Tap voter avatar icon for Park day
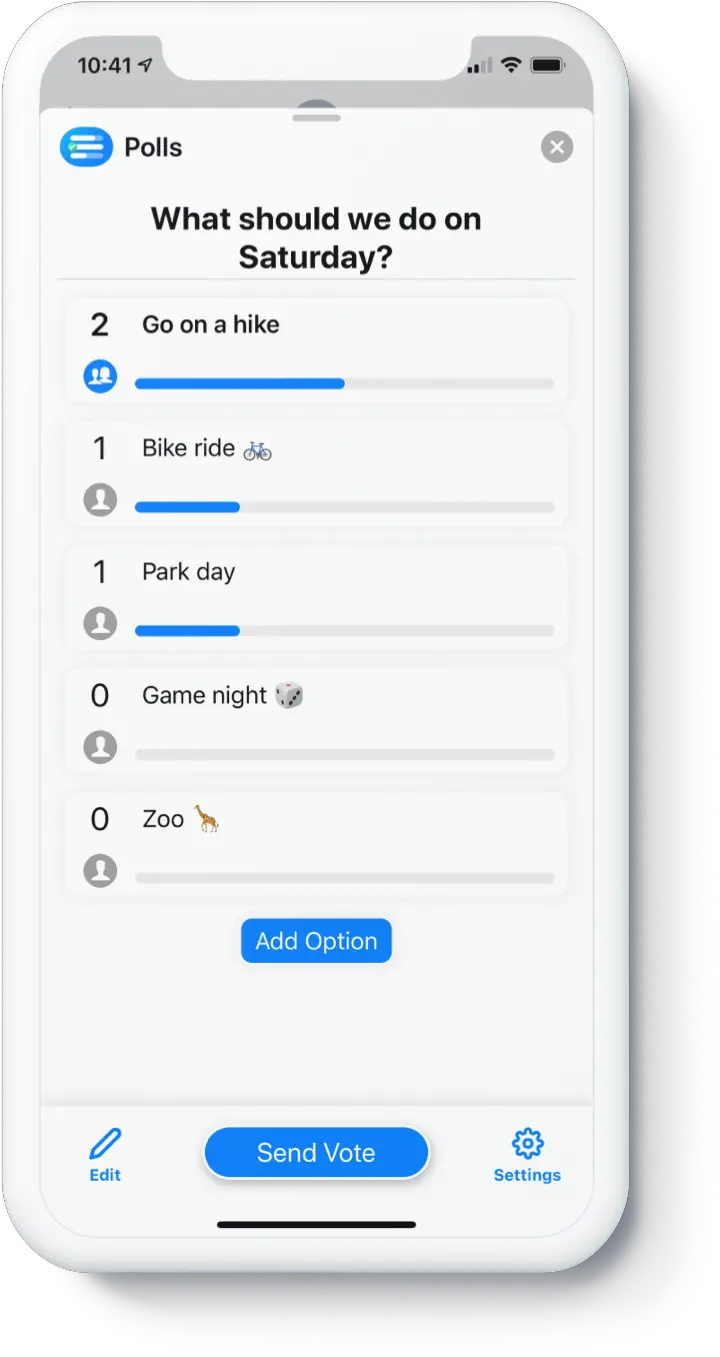This screenshot has width=720, height=1357. pos(100,624)
